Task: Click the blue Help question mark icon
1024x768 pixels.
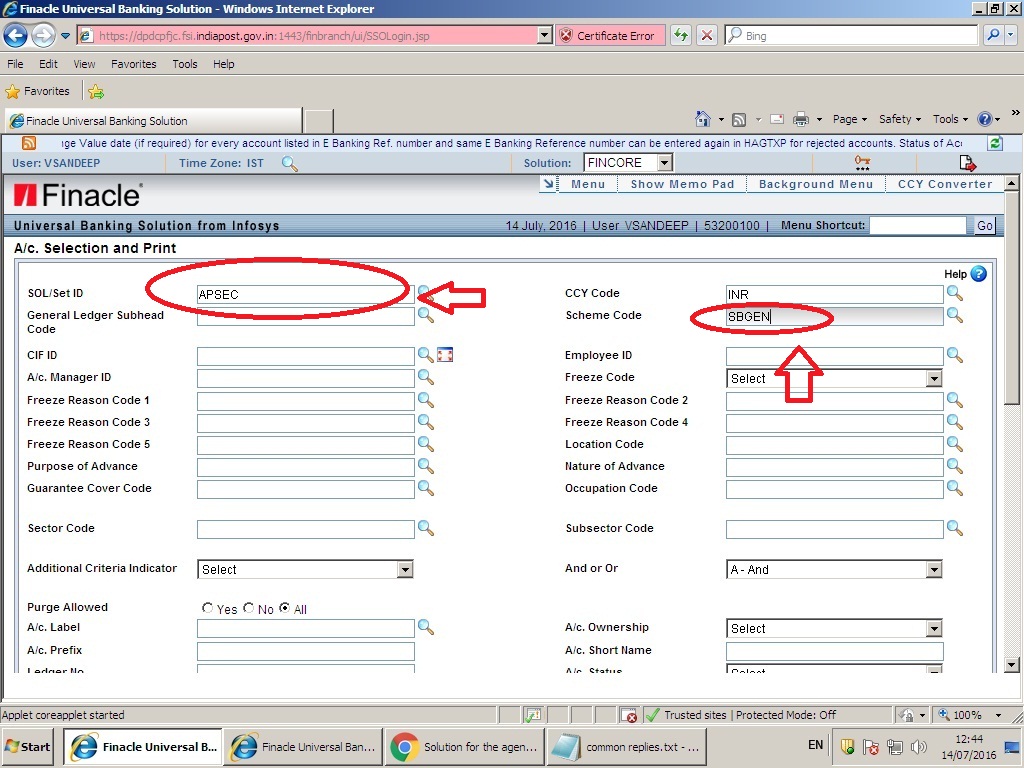Action: (x=978, y=273)
